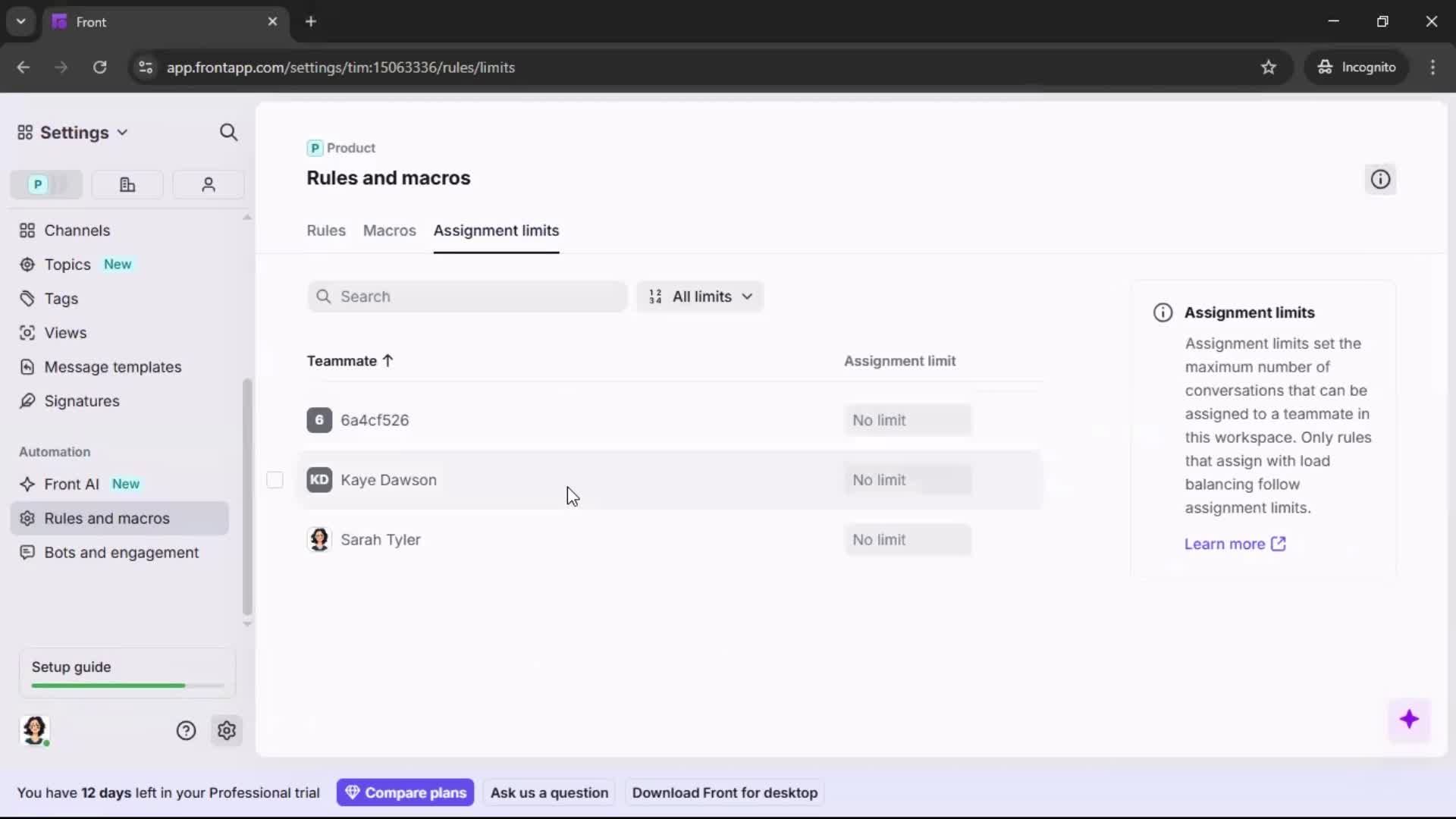Select Topics in the sidebar
1456x819 pixels.
[65, 264]
